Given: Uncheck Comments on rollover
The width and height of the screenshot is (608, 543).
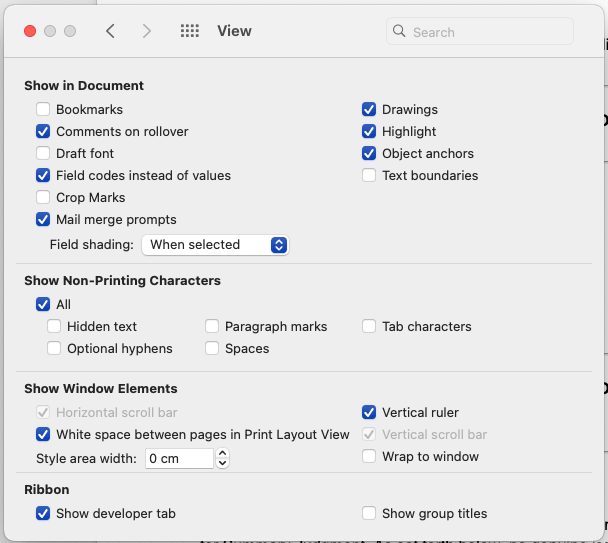Looking at the screenshot, I should (x=43, y=132).
